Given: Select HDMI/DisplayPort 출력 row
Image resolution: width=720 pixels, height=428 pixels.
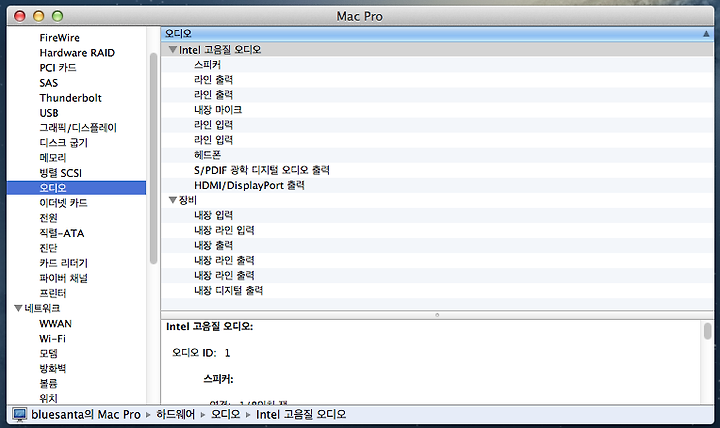Looking at the screenshot, I should [x=437, y=185].
